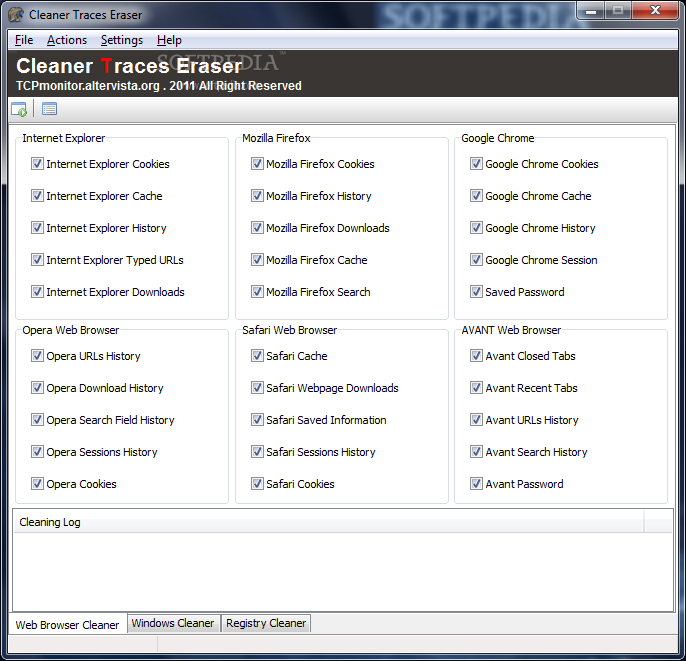The image size is (686, 661).
Task: Disable Google Chrome History option
Action: pyautogui.click(x=476, y=227)
